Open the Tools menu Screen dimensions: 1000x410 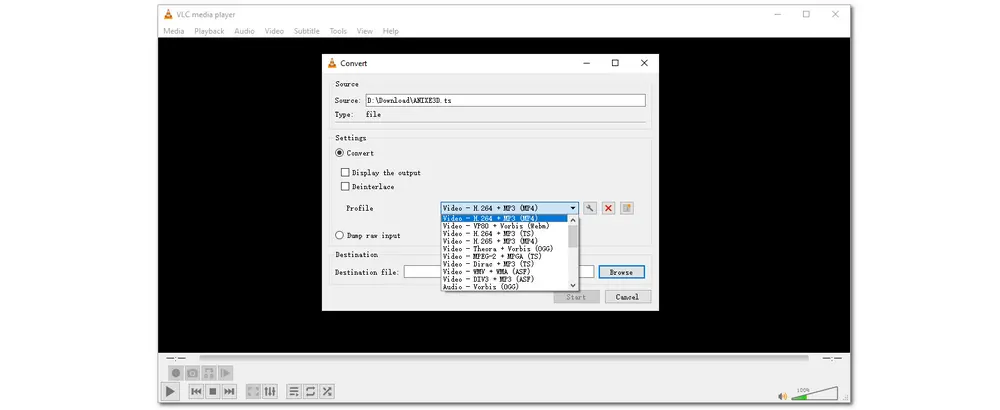coord(338,31)
